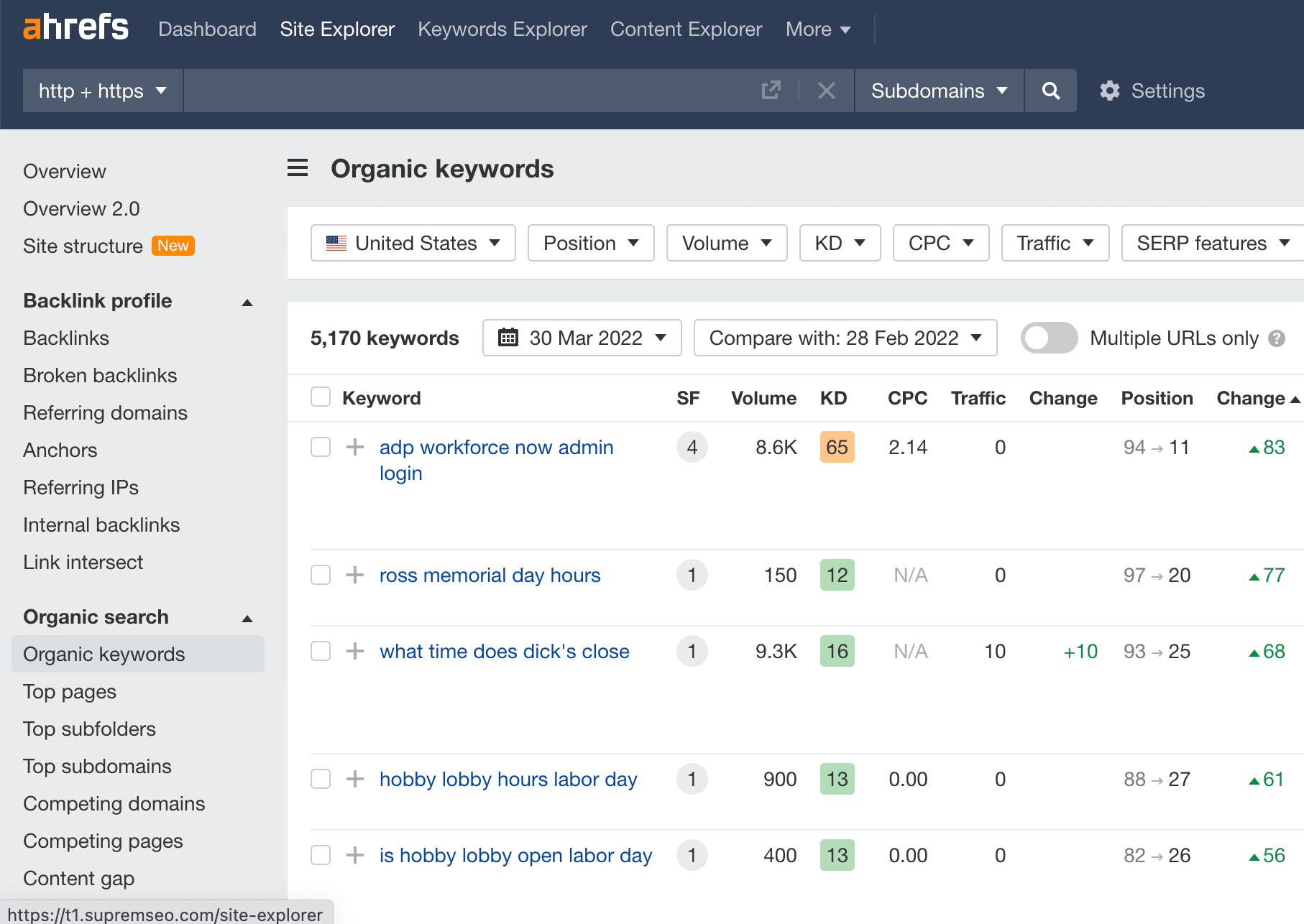Image resolution: width=1304 pixels, height=924 pixels.
Task: Expand is hobby lobby open labor day plus
Action: pos(355,855)
